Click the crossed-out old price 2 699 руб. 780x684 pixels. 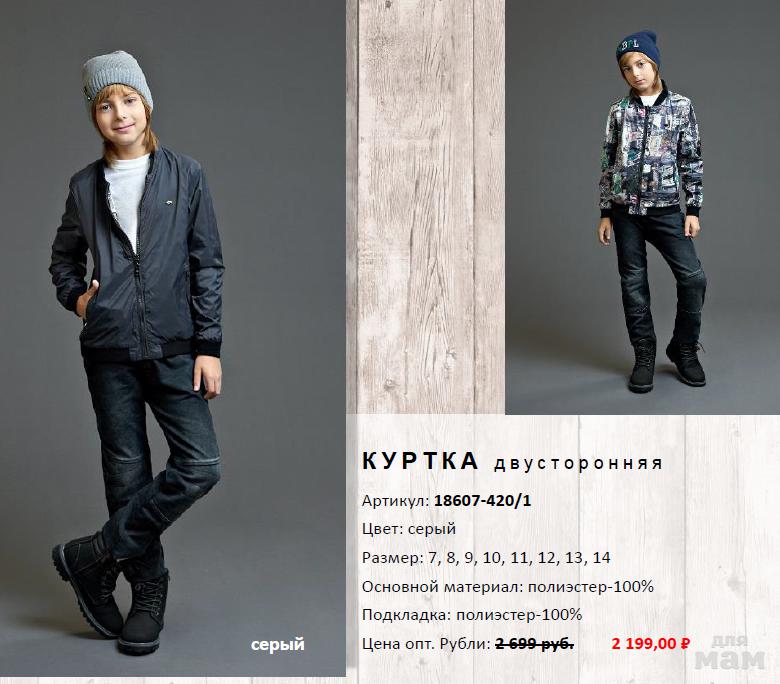click(535, 644)
